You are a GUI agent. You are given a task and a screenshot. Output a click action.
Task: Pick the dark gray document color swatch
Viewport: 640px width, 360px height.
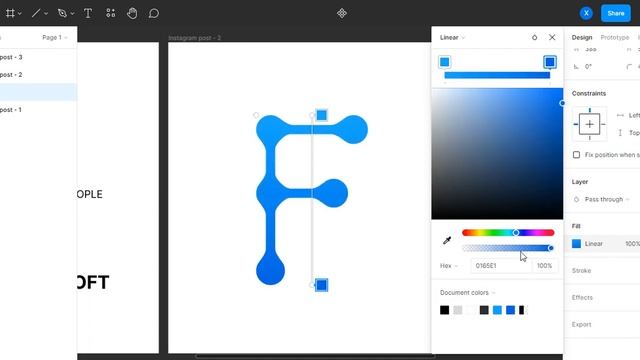click(484, 310)
